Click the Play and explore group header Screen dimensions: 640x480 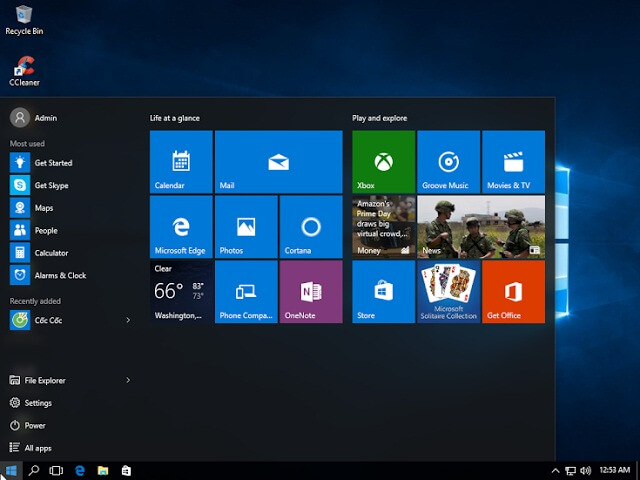380,118
